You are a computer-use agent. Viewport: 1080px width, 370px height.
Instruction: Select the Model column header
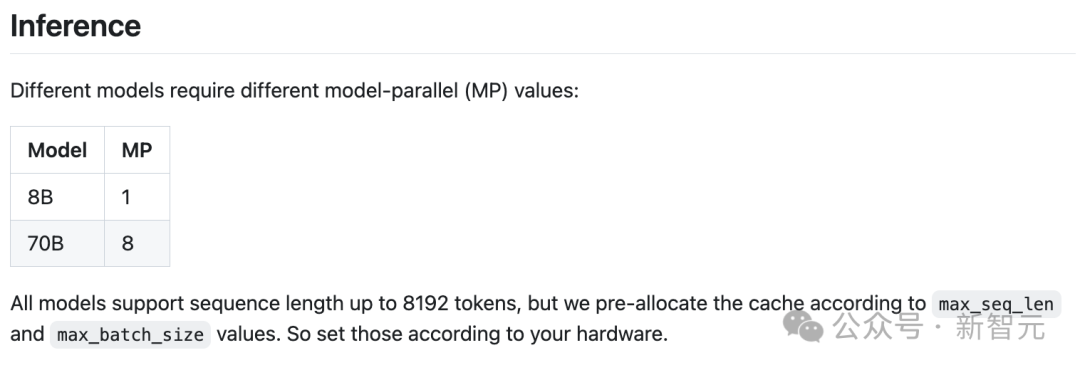(57, 150)
